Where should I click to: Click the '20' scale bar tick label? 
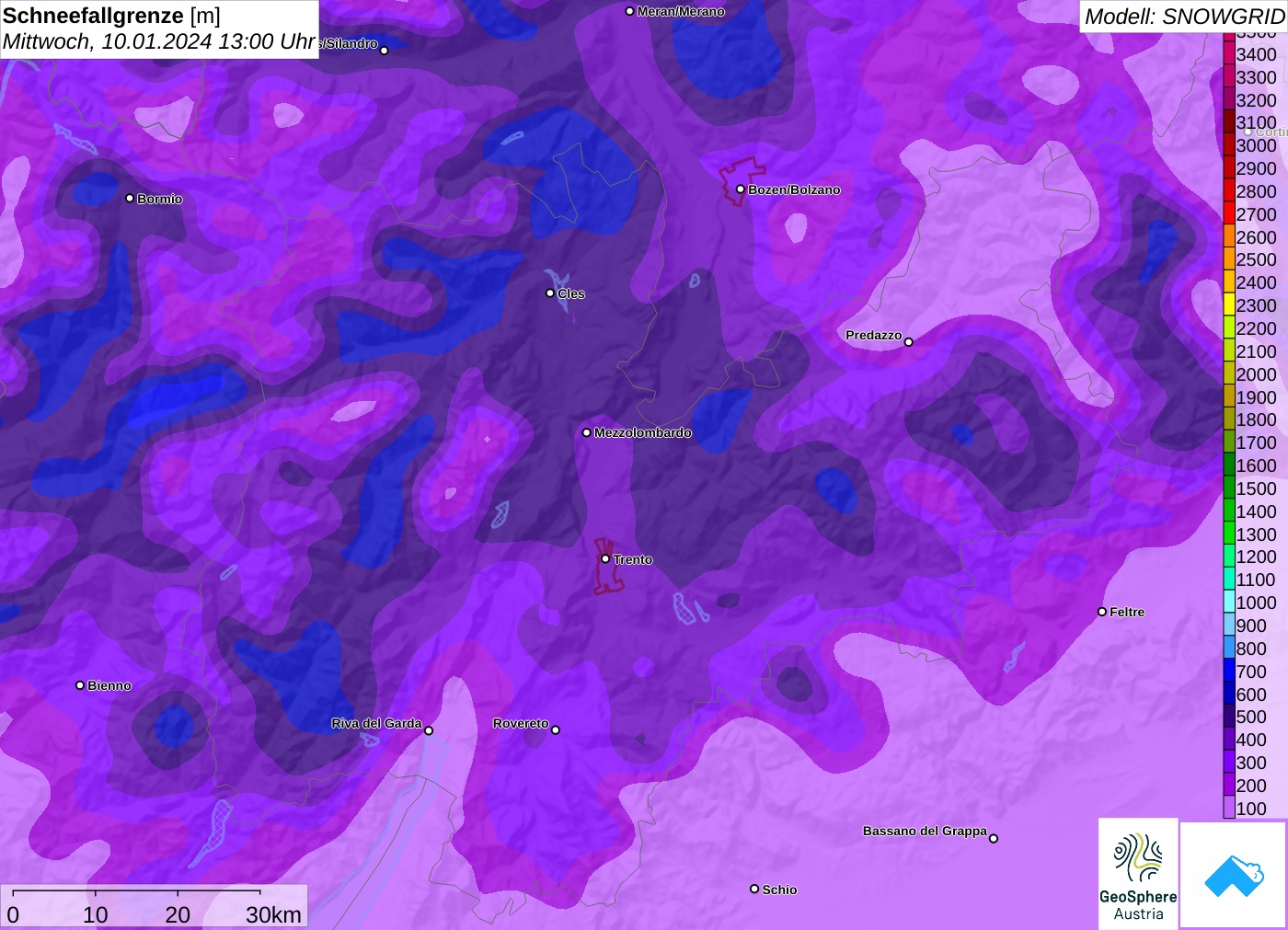click(x=178, y=914)
